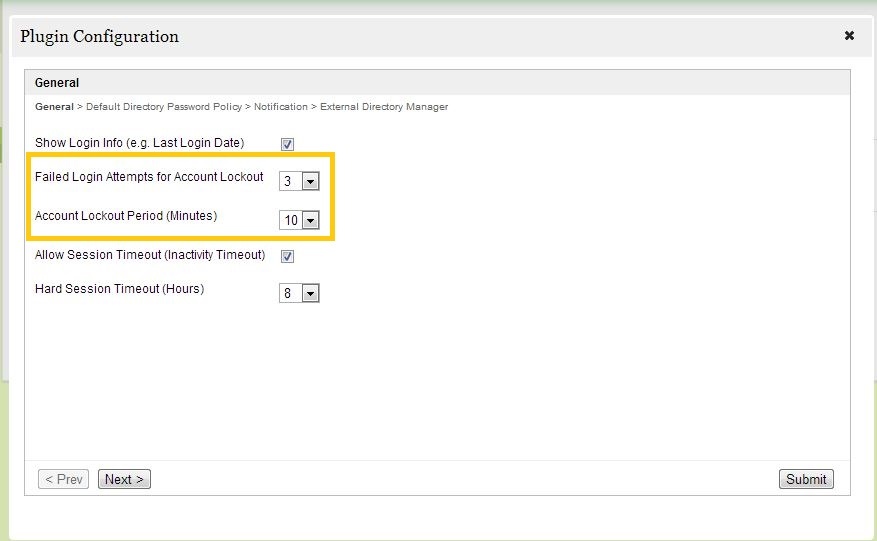
Task: Select the General breadcrumb step
Action: pyautogui.click(x=54, y=107)
